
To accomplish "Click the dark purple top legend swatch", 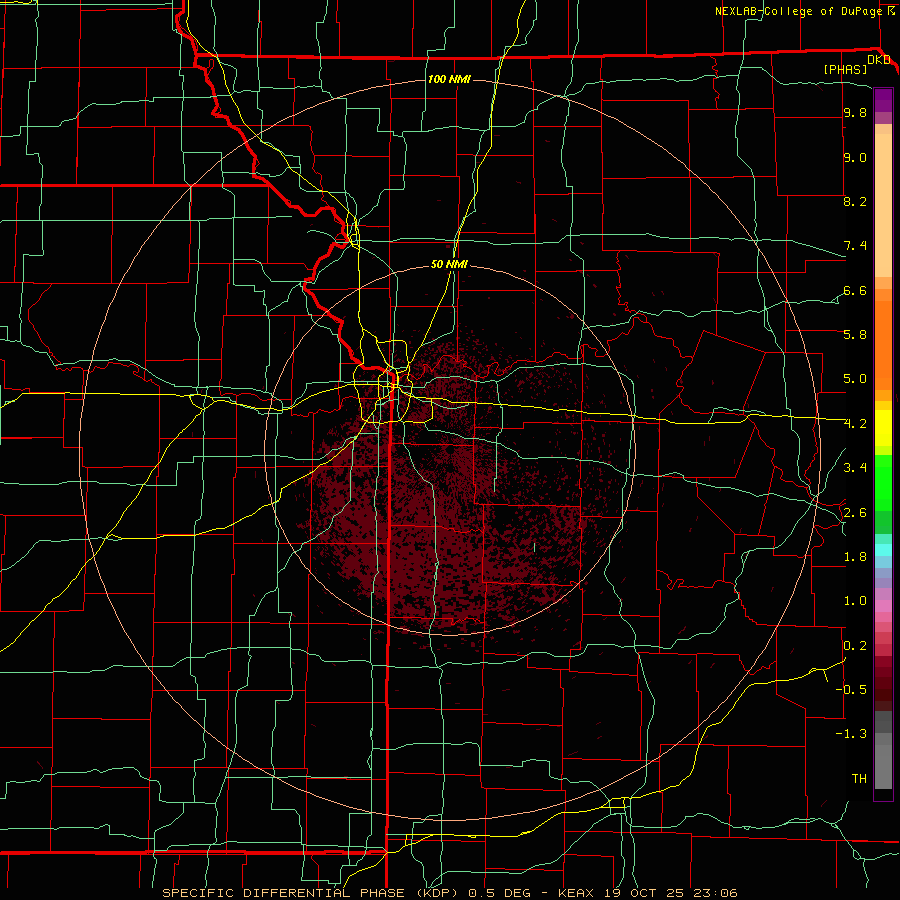I will coord(883,100).
